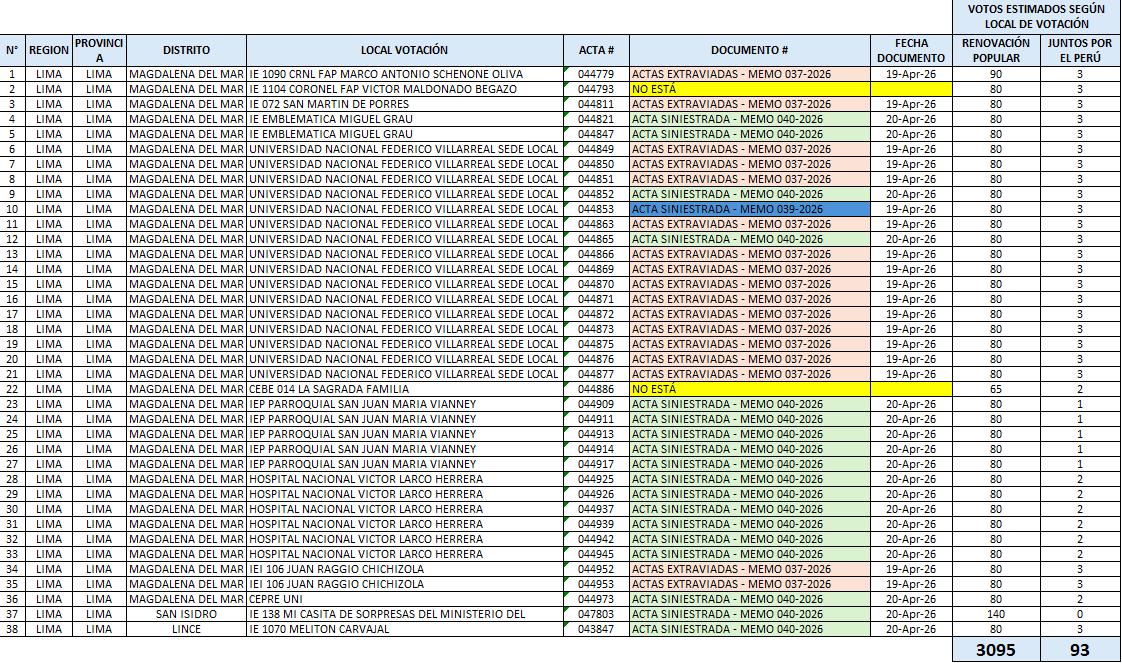The image size is (1122, 663).
Task: Select the VOTOS ESTIMADOS SEGÚN LOCAL DE VOTACIÓN header
Action: 1036,16
